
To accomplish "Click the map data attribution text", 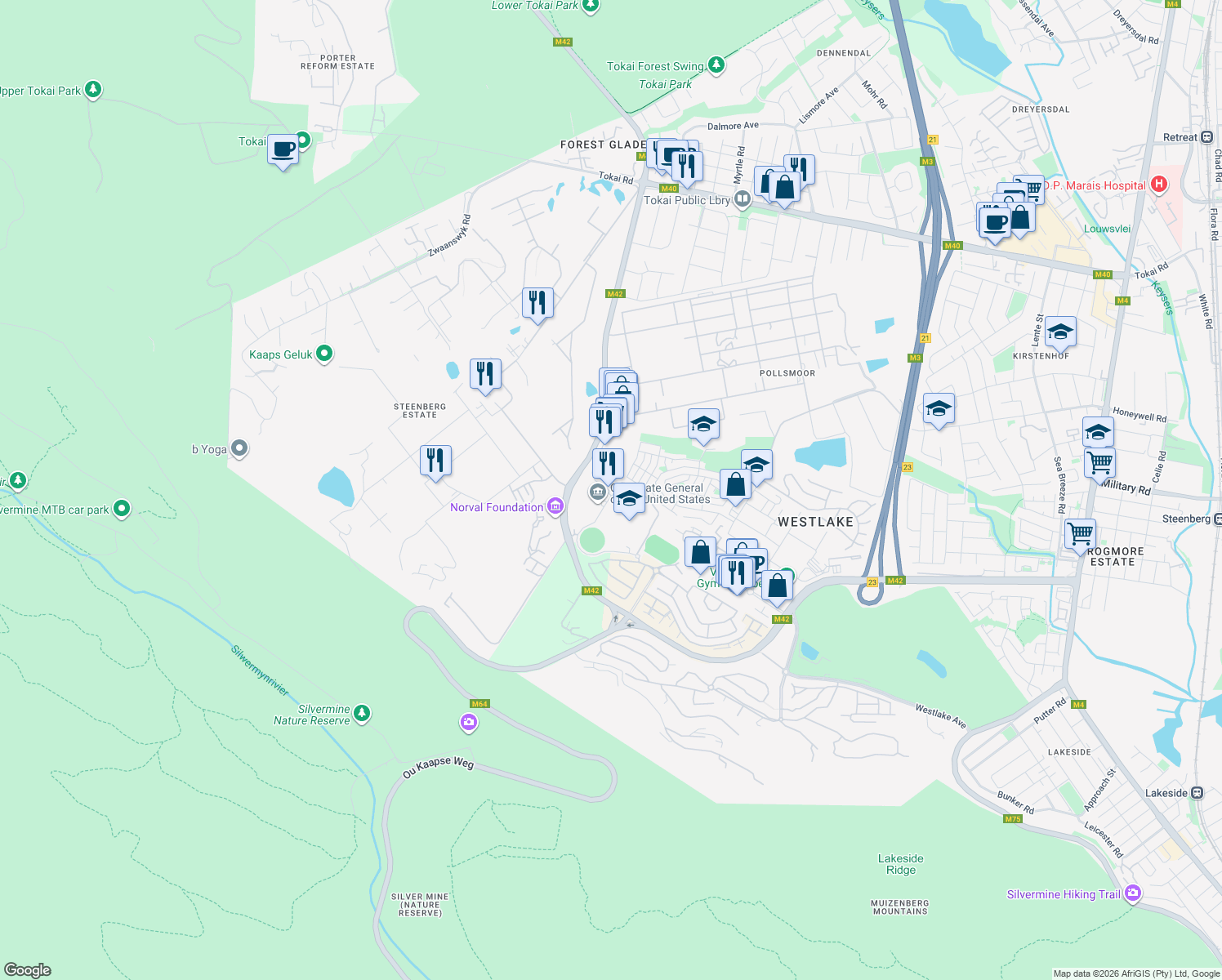I will (x=1135, y=973).
